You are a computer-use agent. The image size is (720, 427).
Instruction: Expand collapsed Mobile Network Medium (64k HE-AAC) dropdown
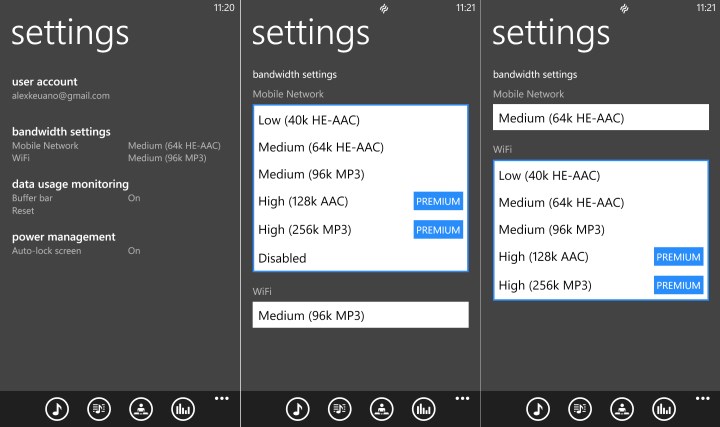[x=600, y=118]
